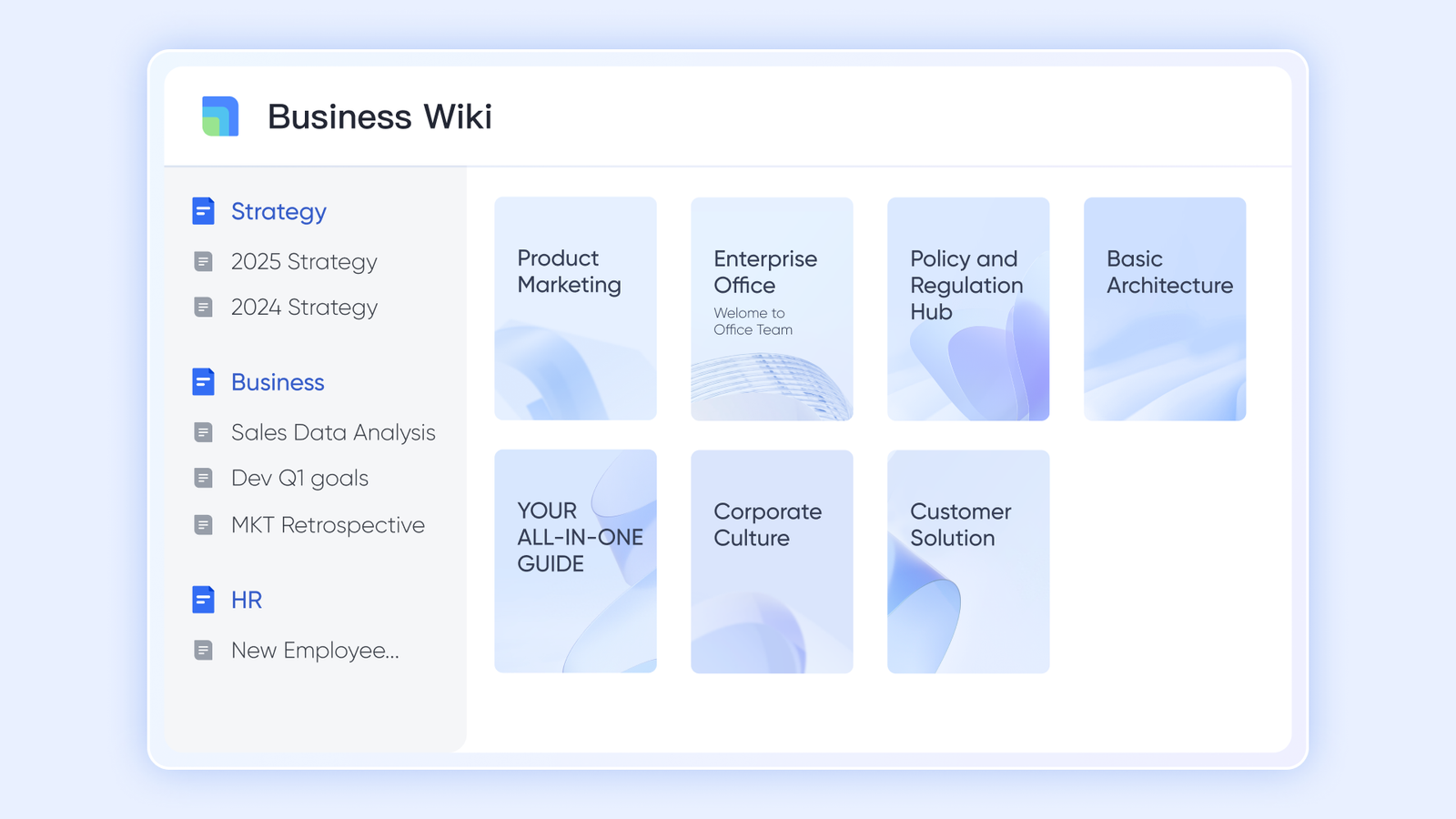The width and height of the screenshot is (1456, 819).
Task: Click the document icon beside New Employee entry
Action: pyautogui.click(x=203, y=650)
